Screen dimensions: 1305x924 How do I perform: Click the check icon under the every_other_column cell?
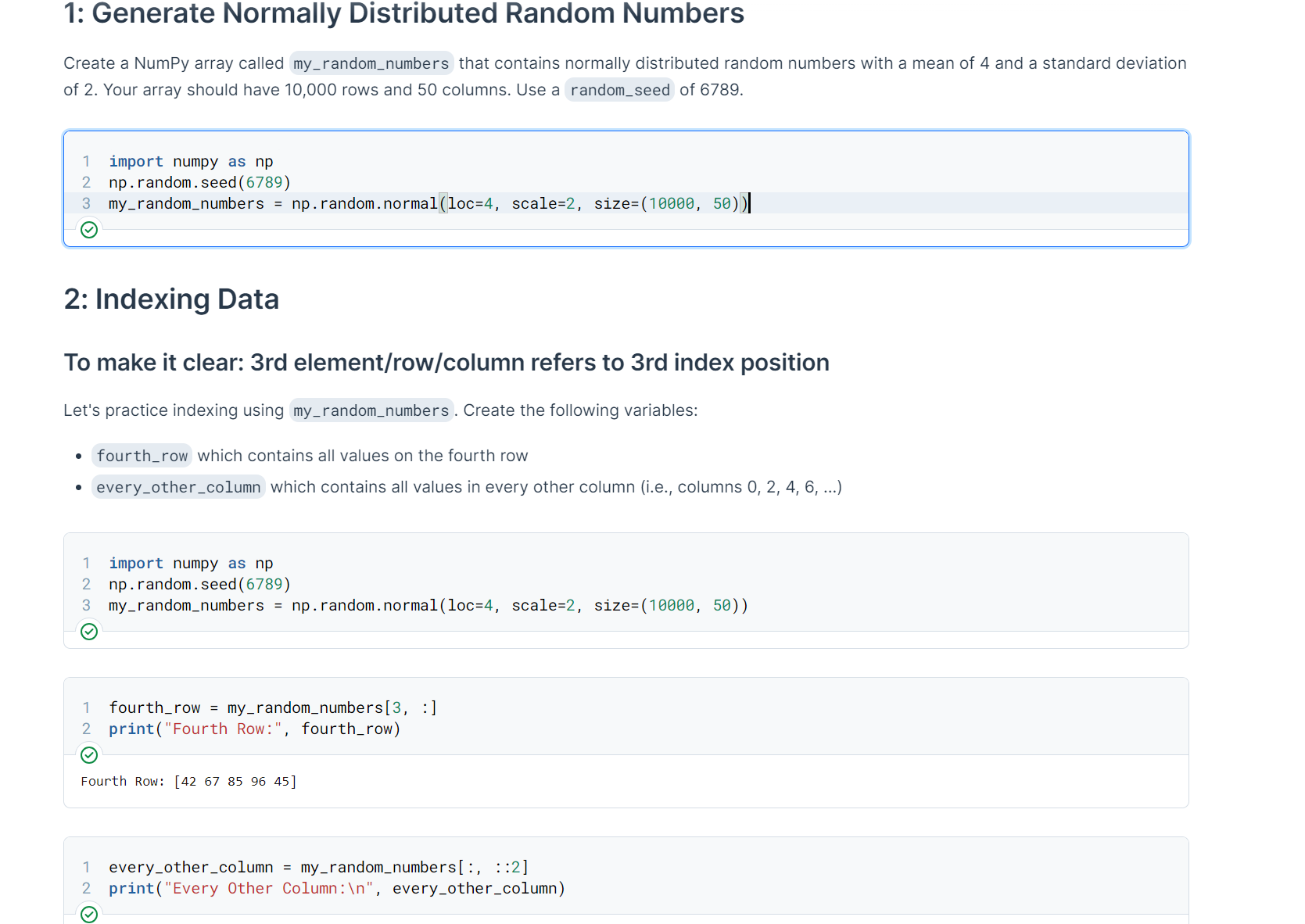pos(88,914)
